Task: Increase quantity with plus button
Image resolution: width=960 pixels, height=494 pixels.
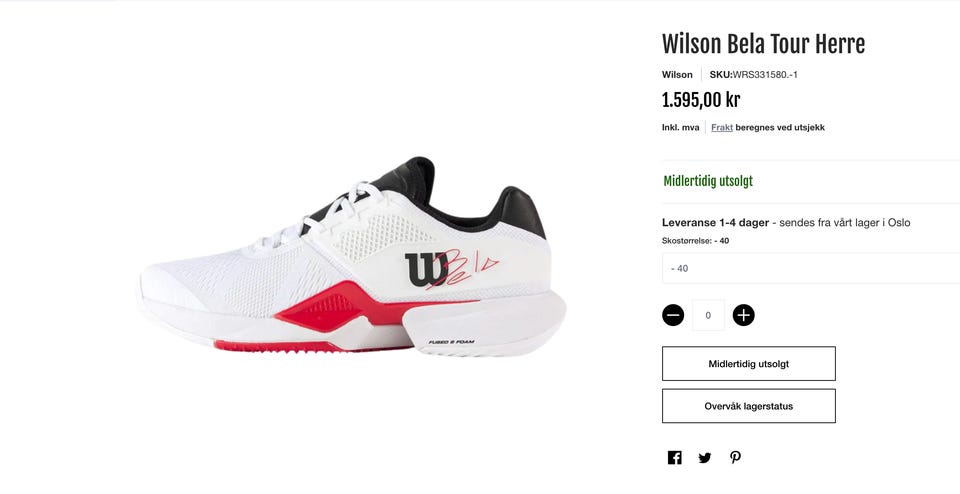Action: 743,315
